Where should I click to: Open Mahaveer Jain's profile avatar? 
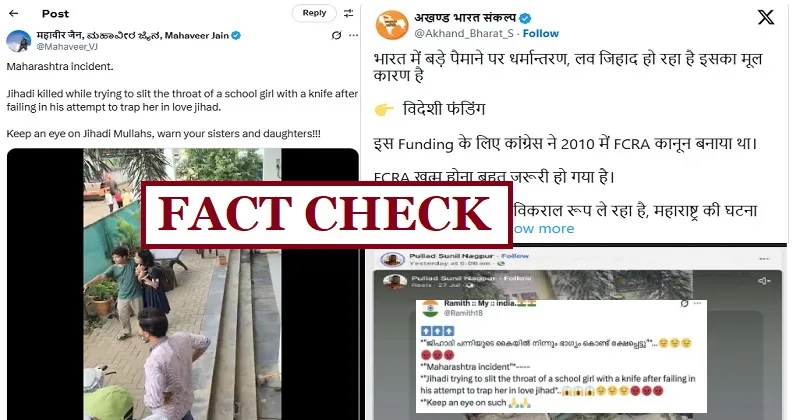18,41
